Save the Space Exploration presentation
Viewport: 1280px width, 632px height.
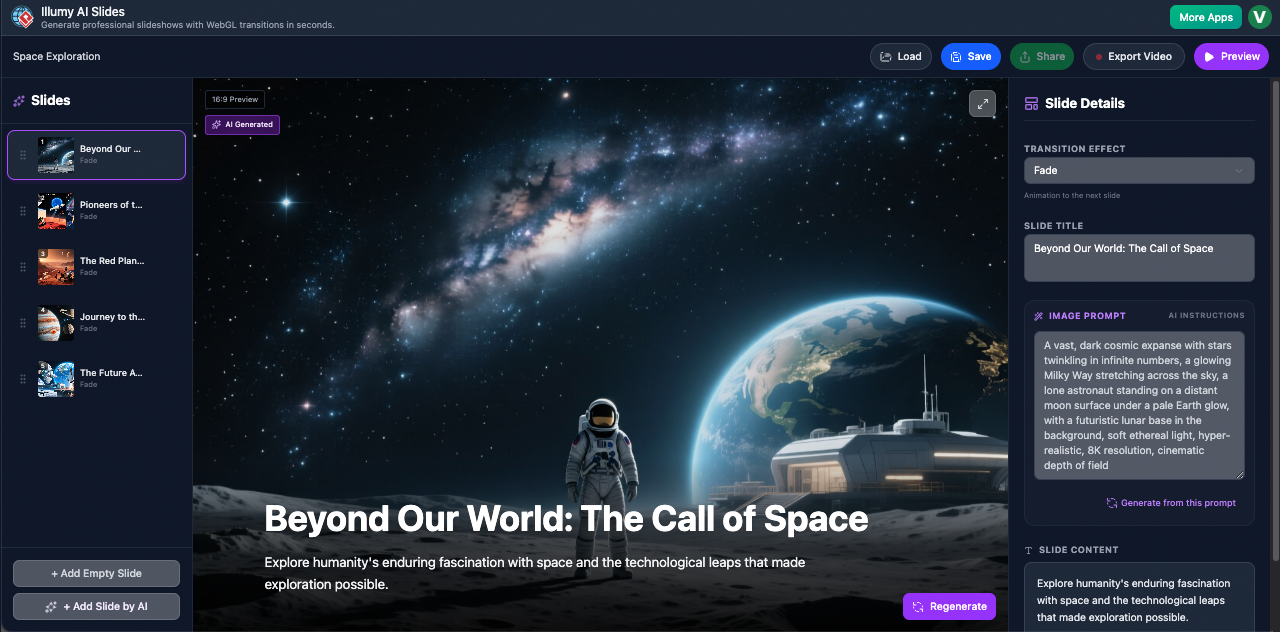pos(970,56)
